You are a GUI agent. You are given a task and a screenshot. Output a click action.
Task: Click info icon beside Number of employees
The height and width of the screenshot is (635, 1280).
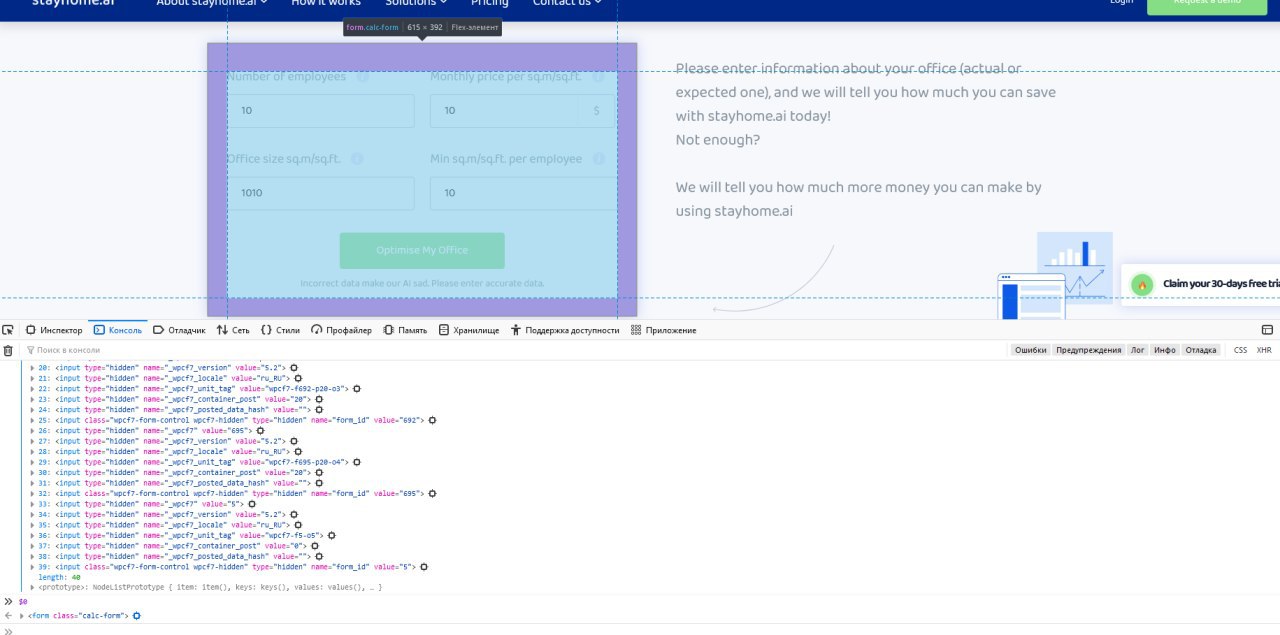(362, 77)
